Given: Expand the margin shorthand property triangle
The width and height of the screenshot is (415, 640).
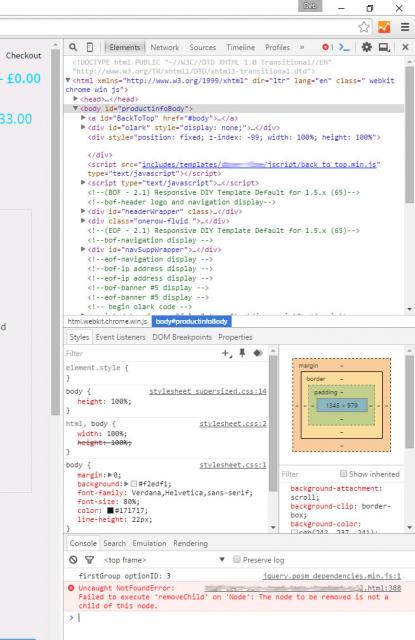Looking at the screenshot, I should click(109, 475).
